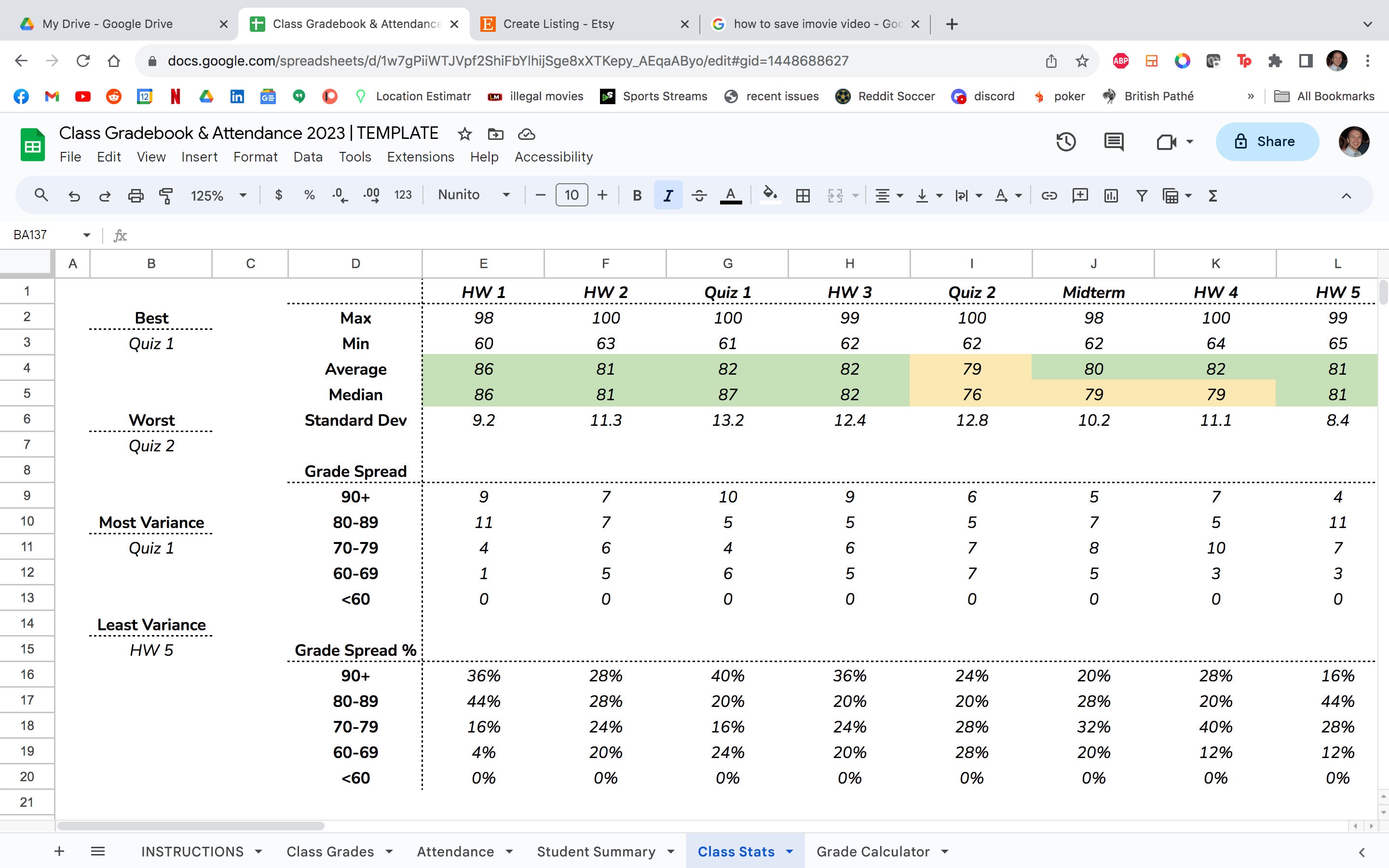Switch to the Student Summary sheet tab
This screenshot has height=868, width=1389.
click(596, 851)
